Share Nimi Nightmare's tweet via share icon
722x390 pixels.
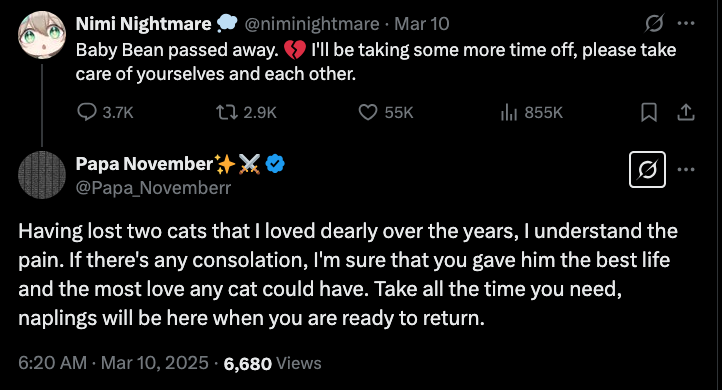tap(686, 112)
